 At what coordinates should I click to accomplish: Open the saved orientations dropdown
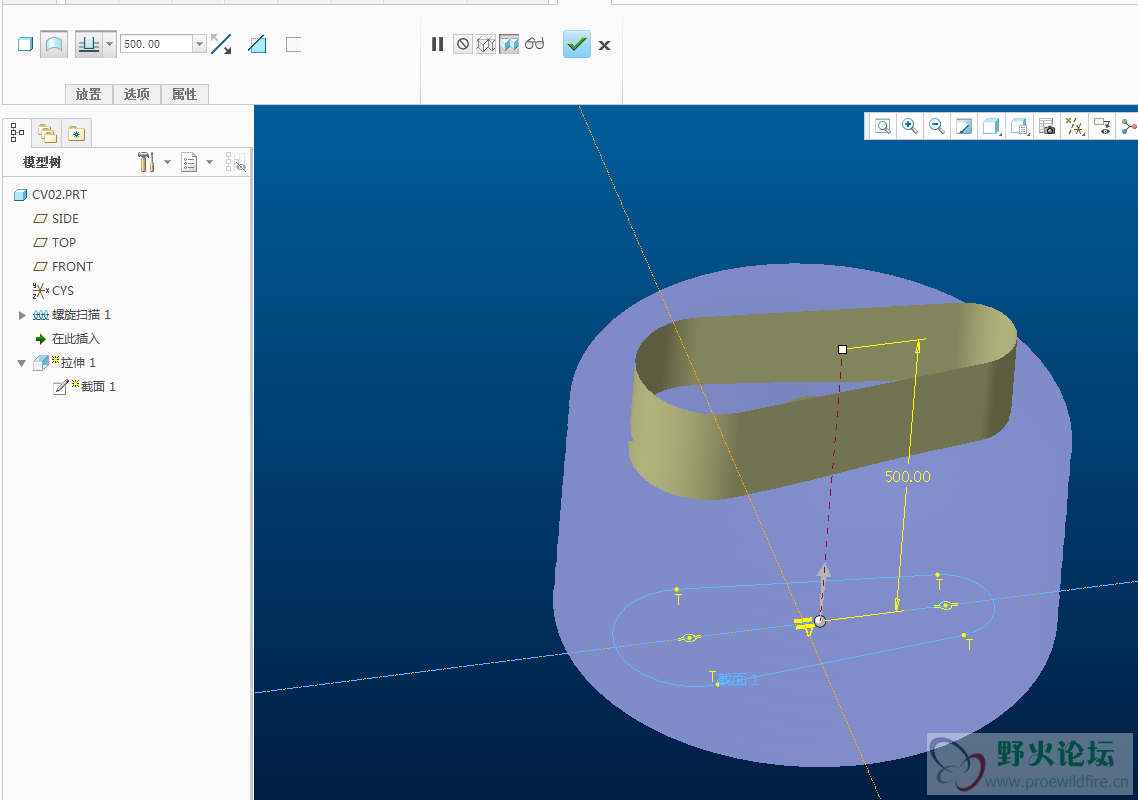(x=1019, y=126)
